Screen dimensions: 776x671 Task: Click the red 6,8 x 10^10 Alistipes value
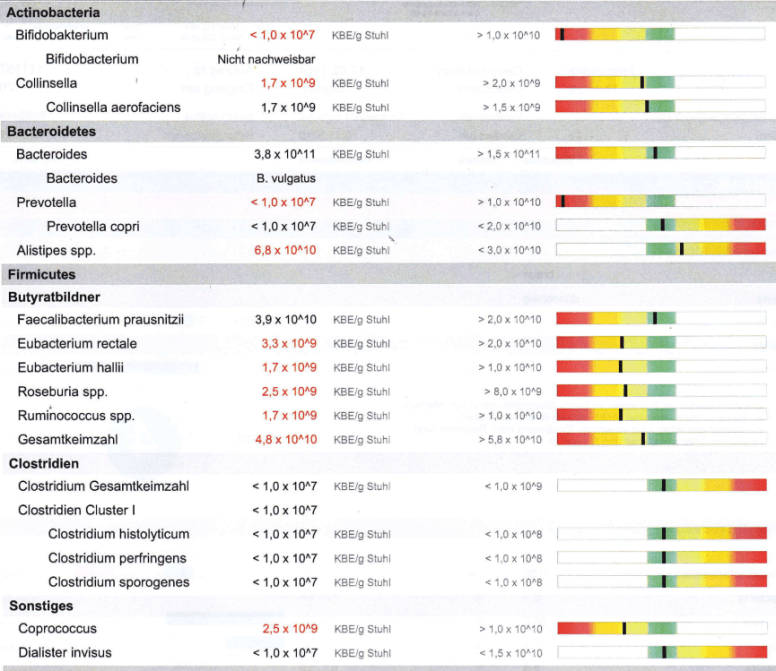click(284, 250)
